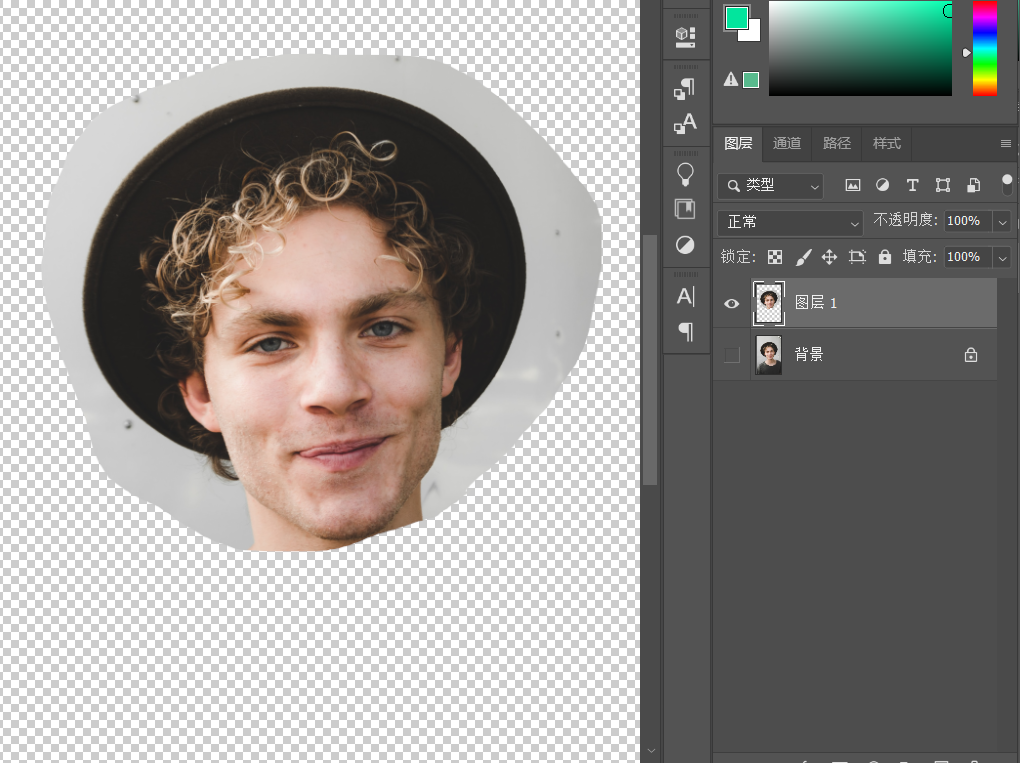Filter layers by shape type
Viewport: 1020px width, 763px height.
(943, 185)
